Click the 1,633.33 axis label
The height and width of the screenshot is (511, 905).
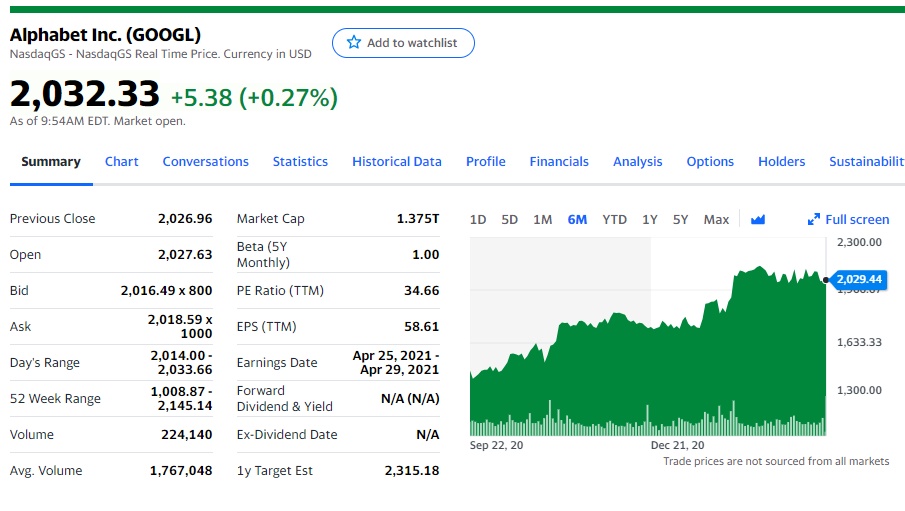(859, 342)
